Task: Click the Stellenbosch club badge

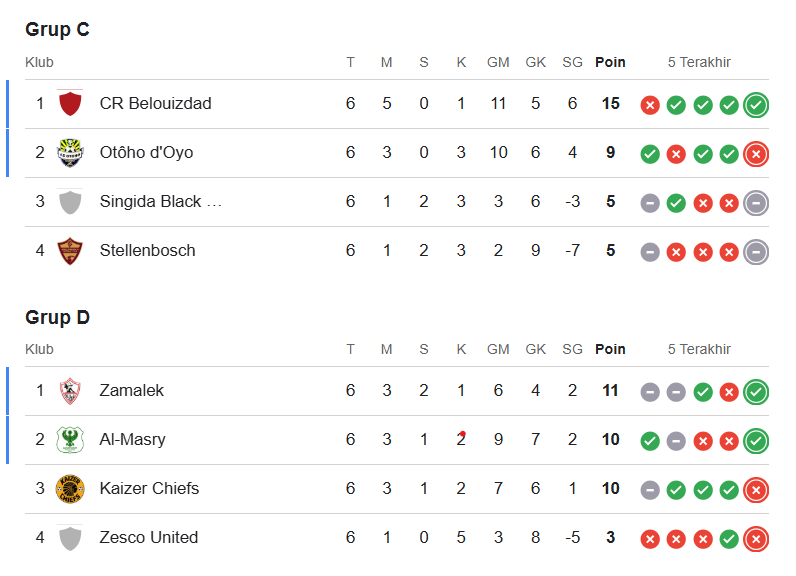Action: point(70,250)
